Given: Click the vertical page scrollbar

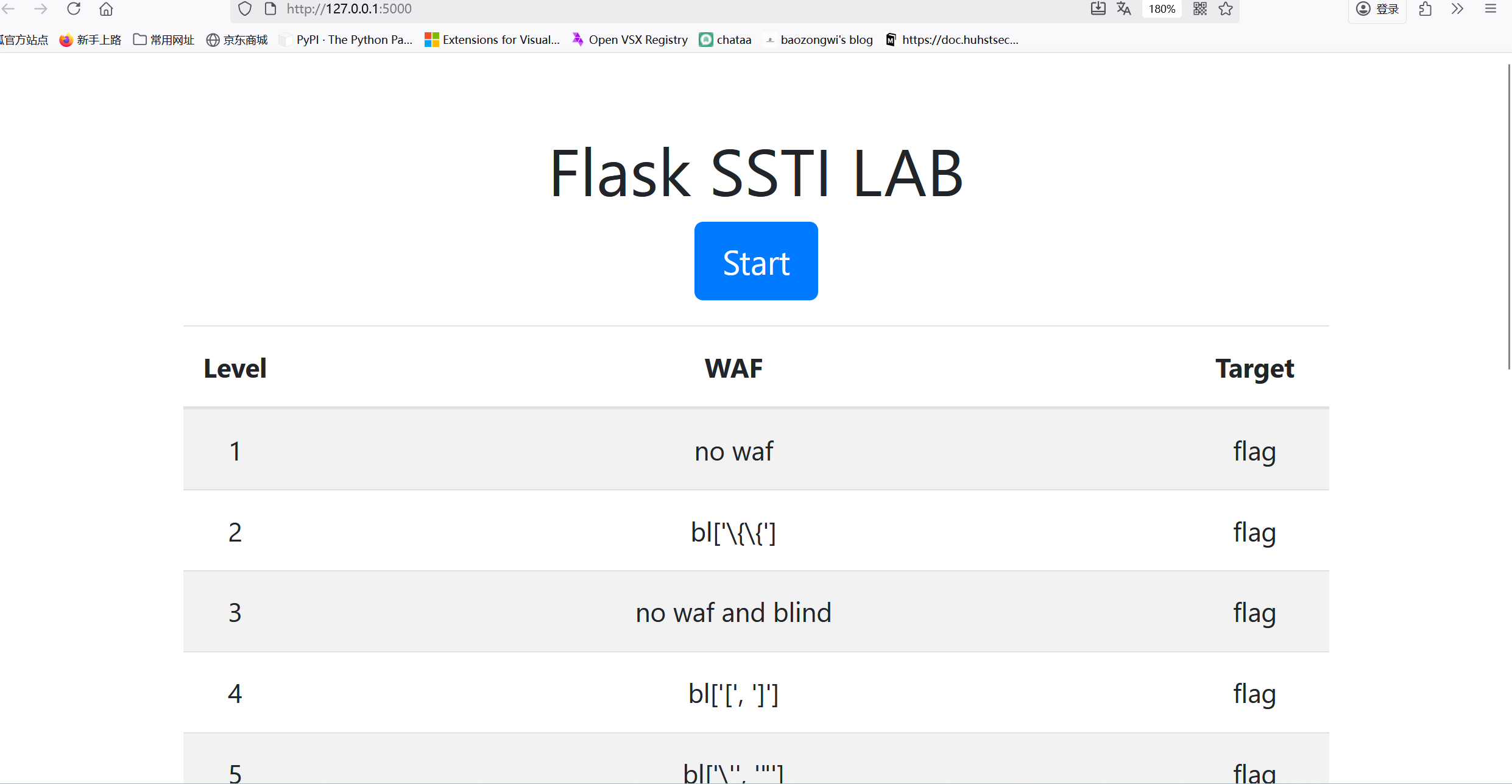Looking at the screenshot, I should click(1508, 217).
